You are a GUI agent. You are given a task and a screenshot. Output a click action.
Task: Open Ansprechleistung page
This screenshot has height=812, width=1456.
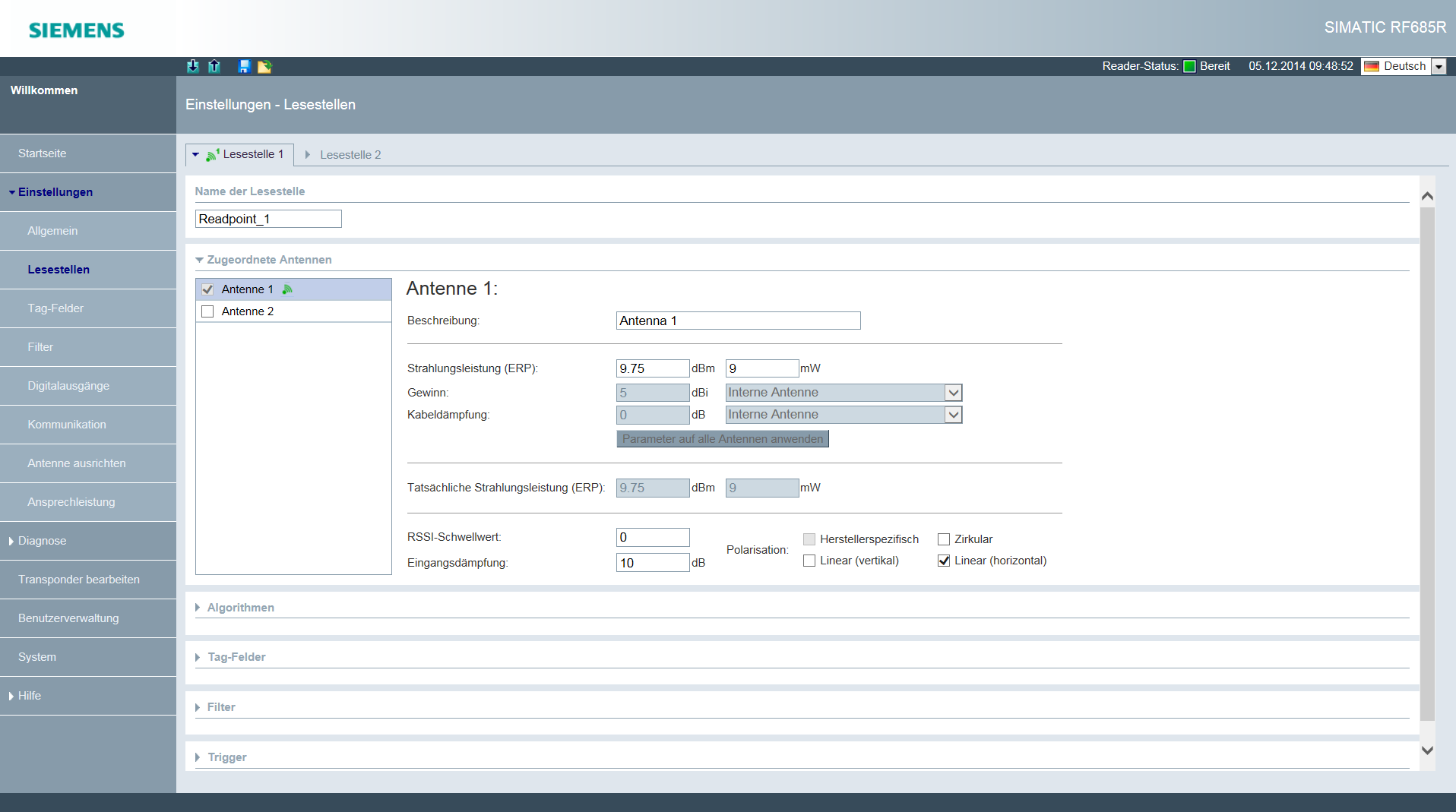point(88,502)
